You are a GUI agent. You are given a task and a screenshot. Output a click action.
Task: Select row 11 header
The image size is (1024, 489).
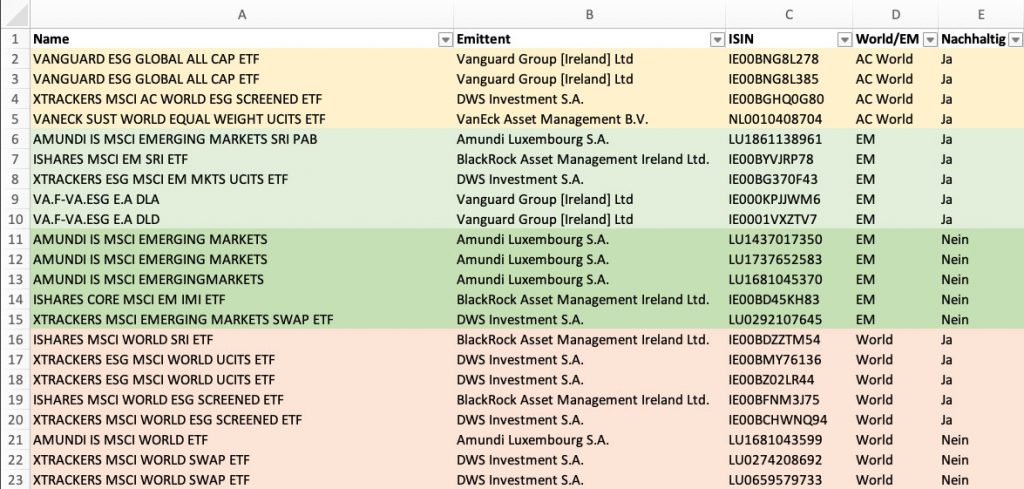coord(15,240)
